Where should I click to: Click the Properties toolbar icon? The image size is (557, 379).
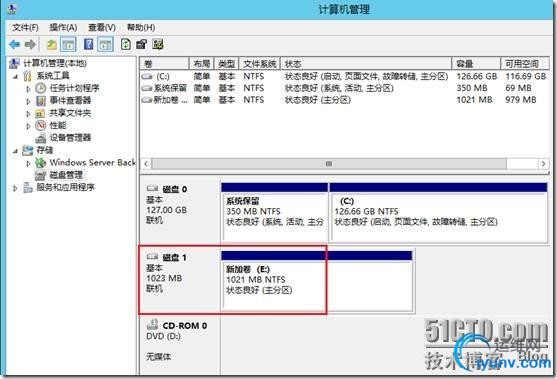tap(141, 44)
